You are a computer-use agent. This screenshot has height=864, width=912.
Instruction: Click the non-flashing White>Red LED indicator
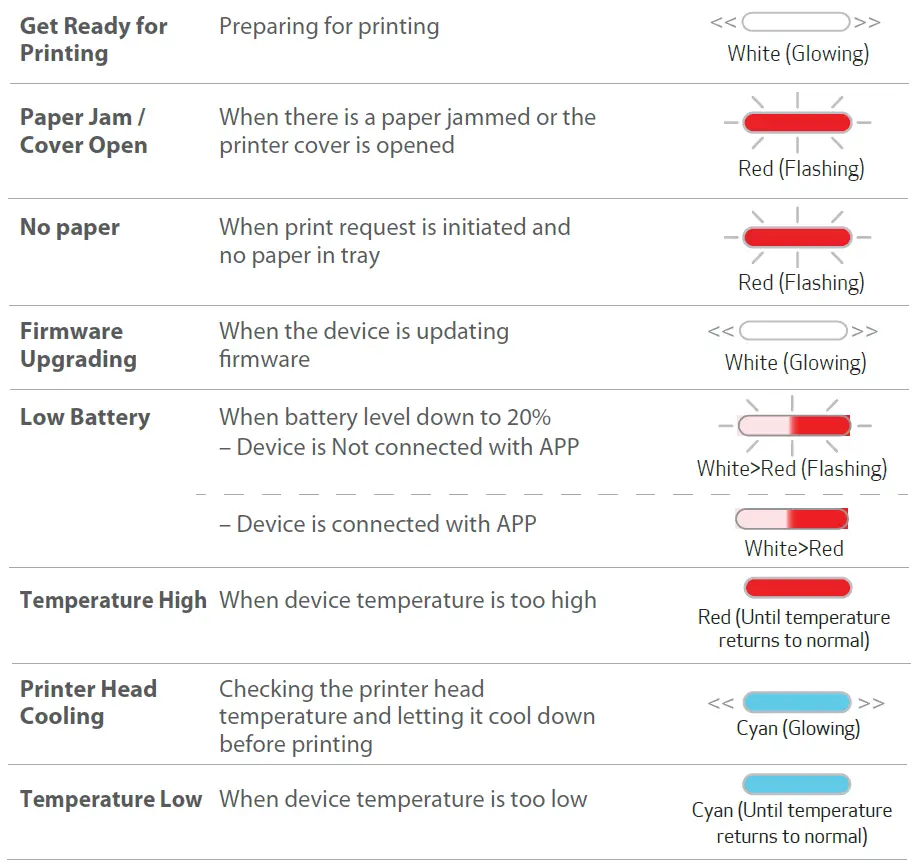click(792, 519)
